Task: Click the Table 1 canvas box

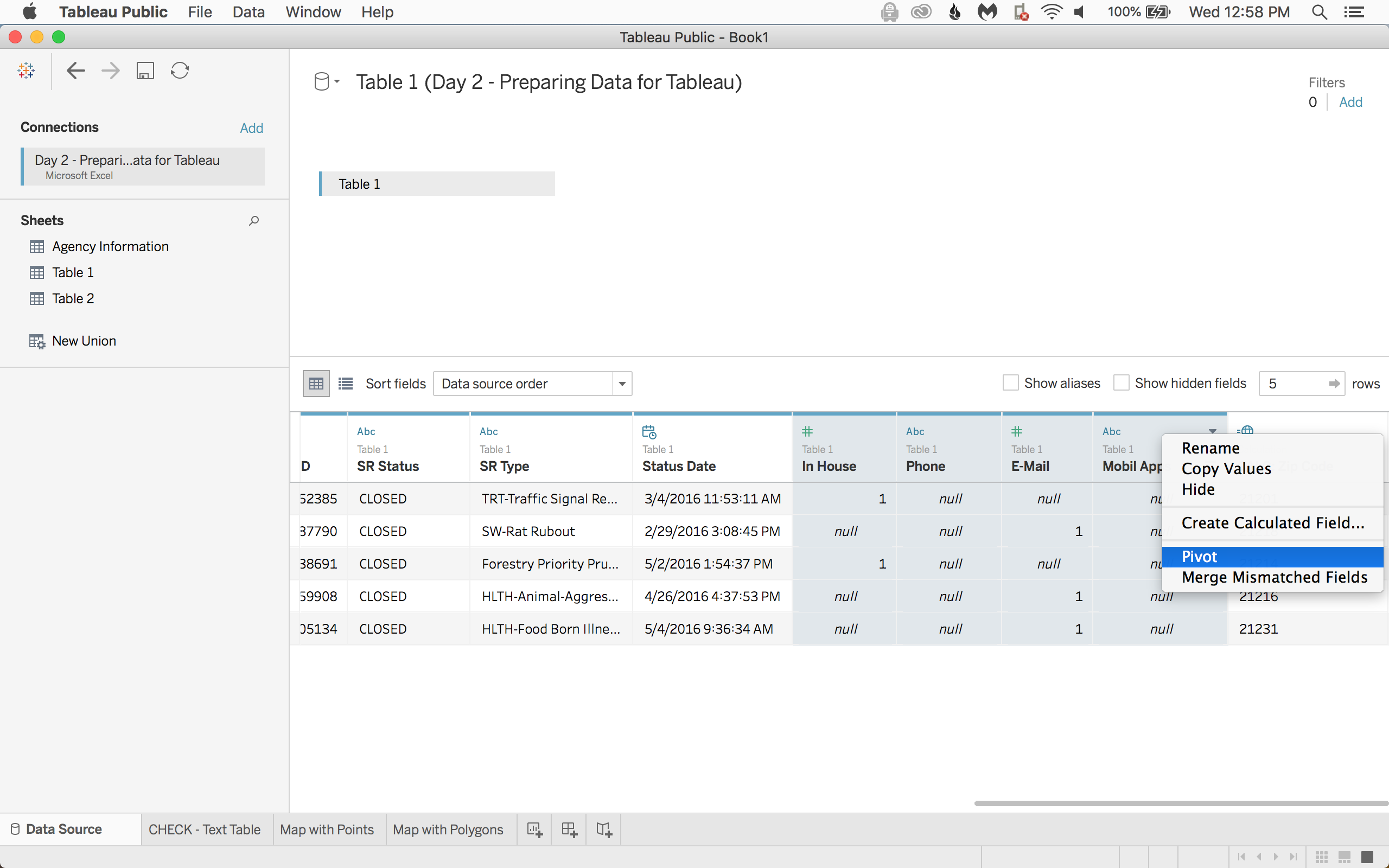Action: pos(437,184)
